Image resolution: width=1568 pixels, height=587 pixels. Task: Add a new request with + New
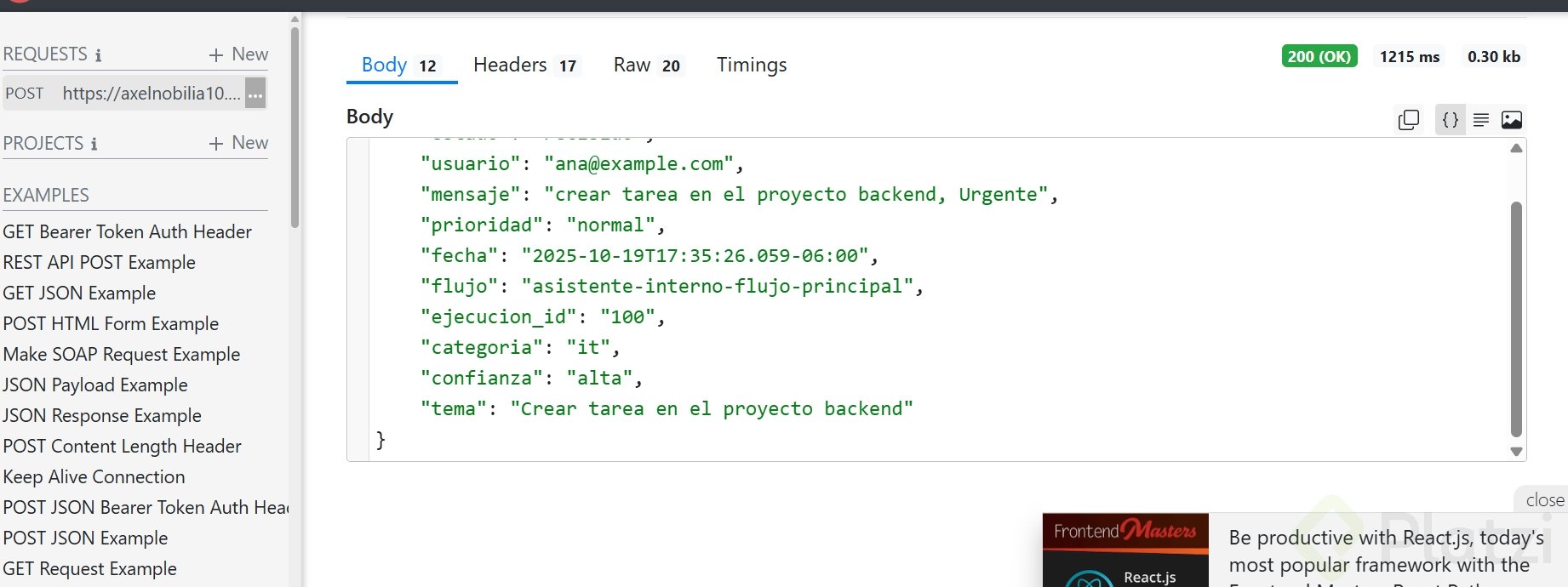[238, 54]
